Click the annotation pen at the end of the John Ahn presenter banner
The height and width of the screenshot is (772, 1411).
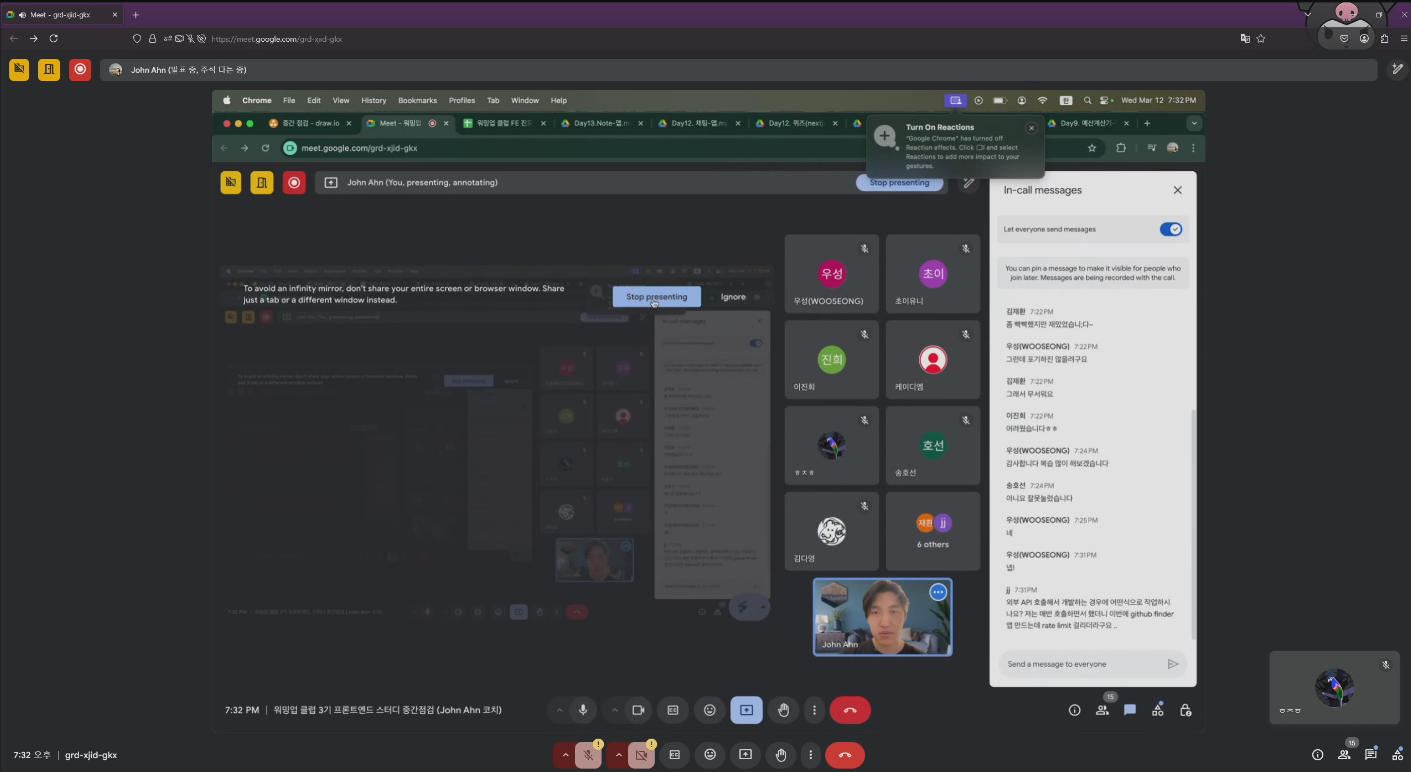coord(1398,70)
